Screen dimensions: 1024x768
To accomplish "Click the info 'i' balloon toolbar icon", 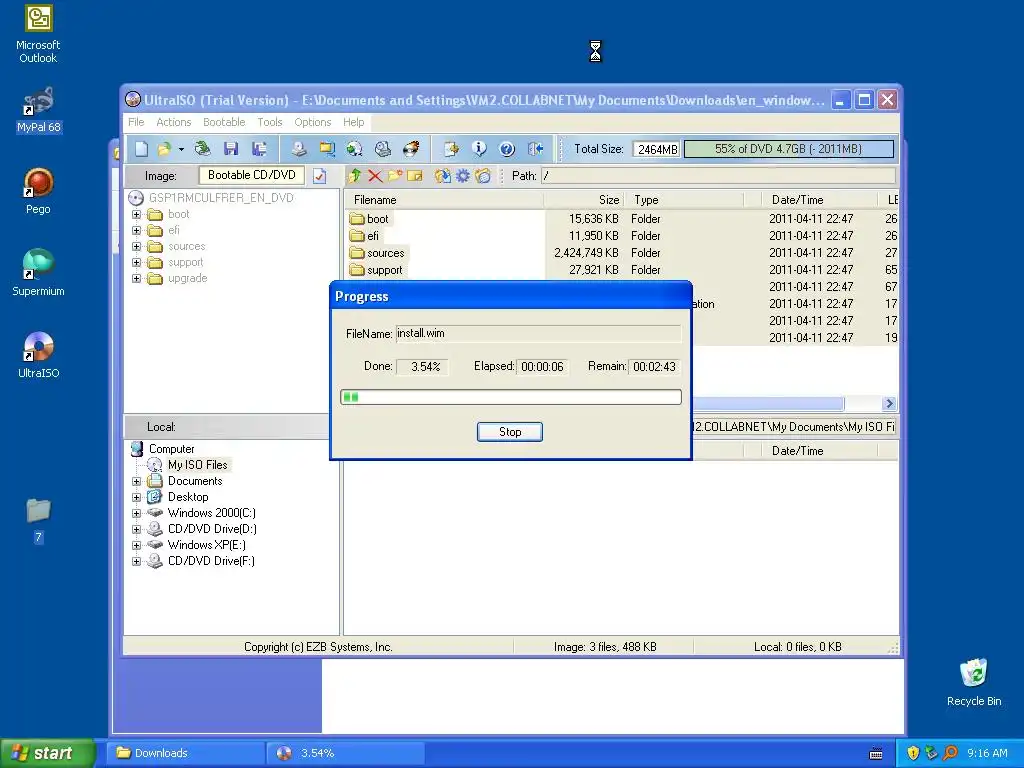I will (x=479, y=149).
